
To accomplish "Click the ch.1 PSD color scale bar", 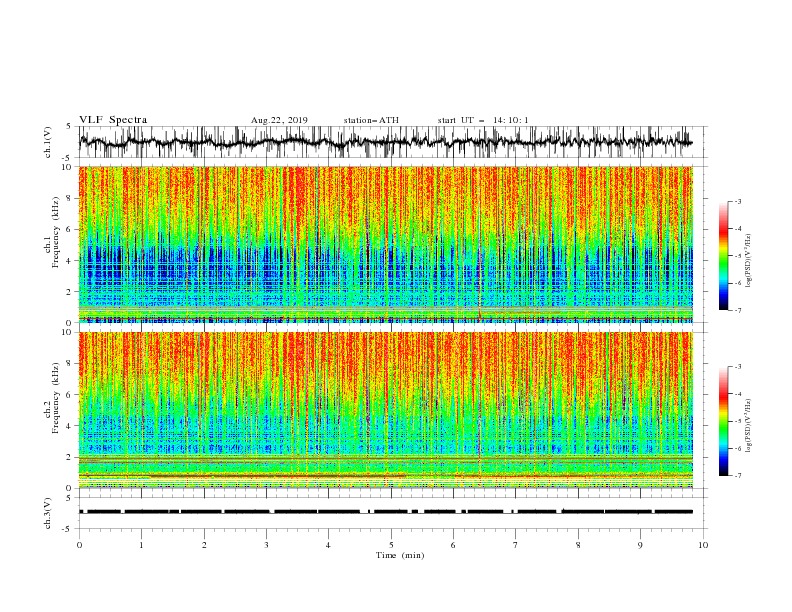I will coord(723,256).
